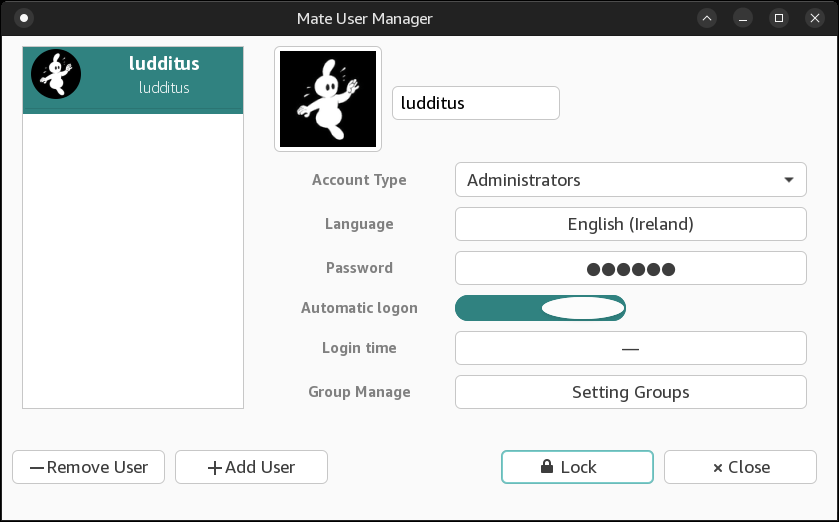Disable the Automatic logon switch

pyautogui.click(x=540, y=308)
